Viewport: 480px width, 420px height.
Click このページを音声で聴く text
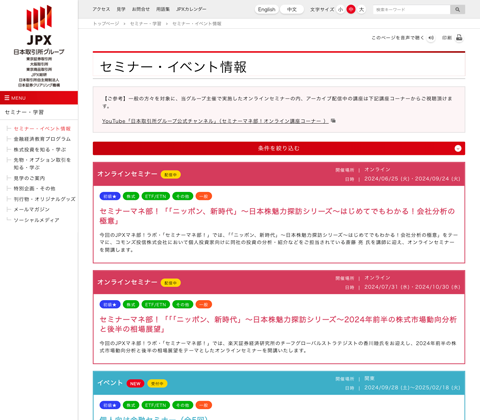398,38
